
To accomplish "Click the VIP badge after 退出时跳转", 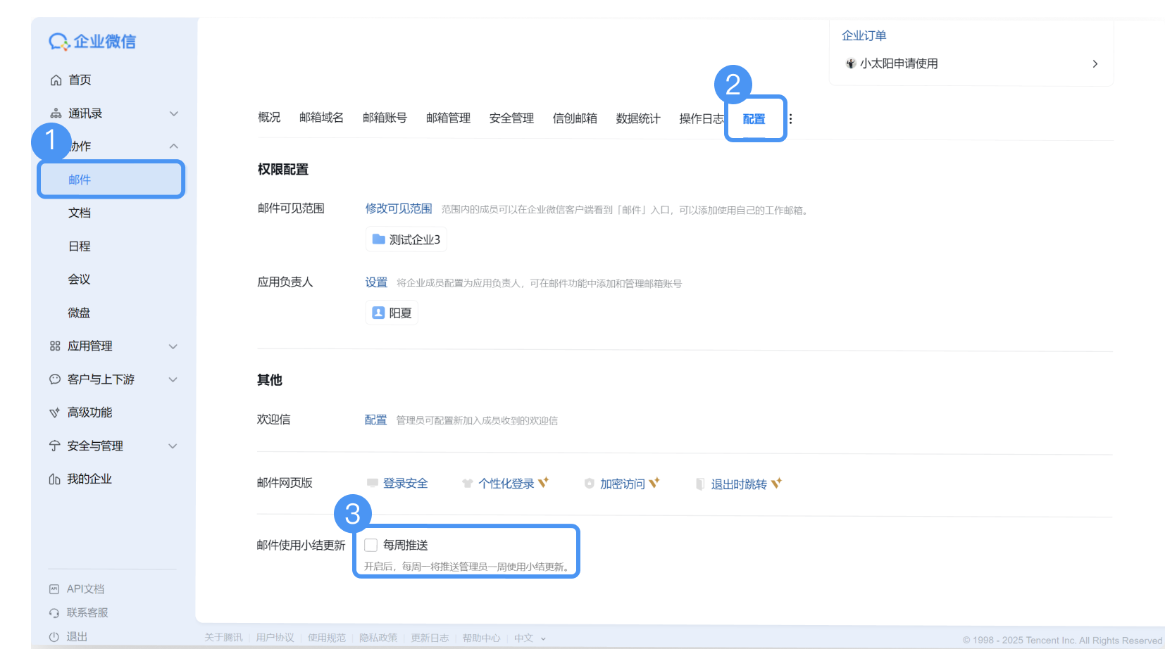I will (x=776, y=483).
